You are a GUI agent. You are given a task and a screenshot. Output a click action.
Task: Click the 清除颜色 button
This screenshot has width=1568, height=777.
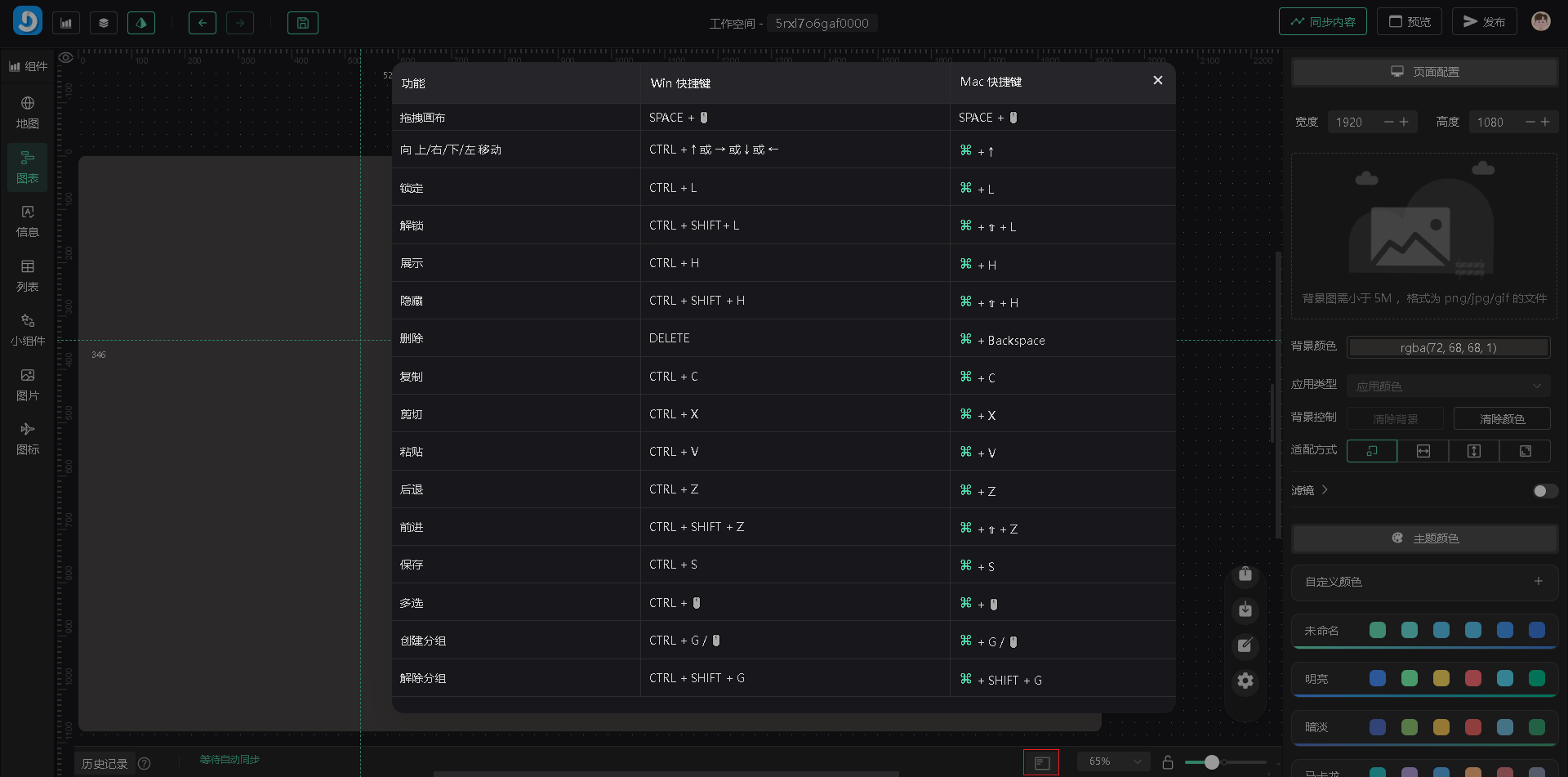[x=1502, y=418]
